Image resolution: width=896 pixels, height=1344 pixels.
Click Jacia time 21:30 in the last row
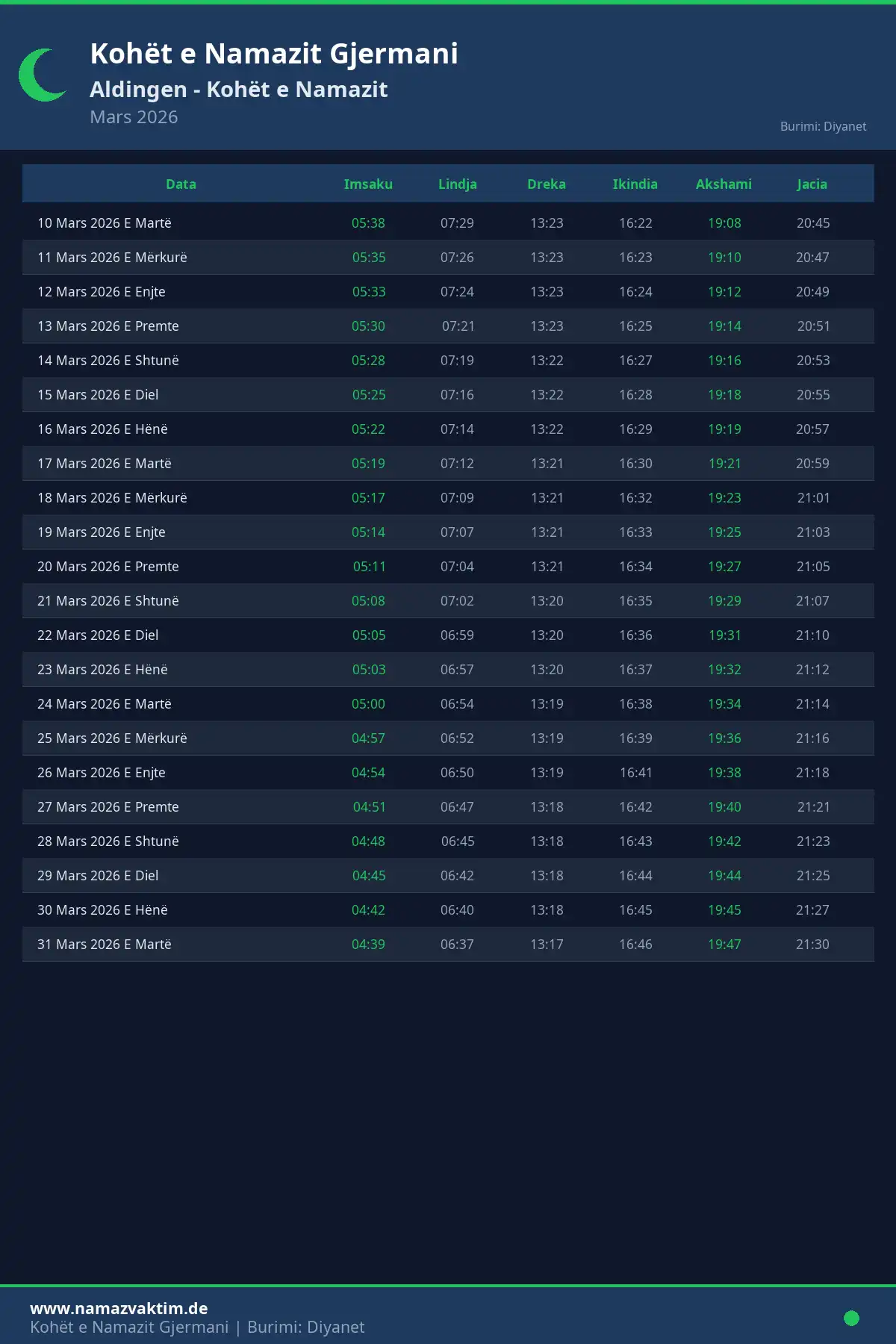812,945
